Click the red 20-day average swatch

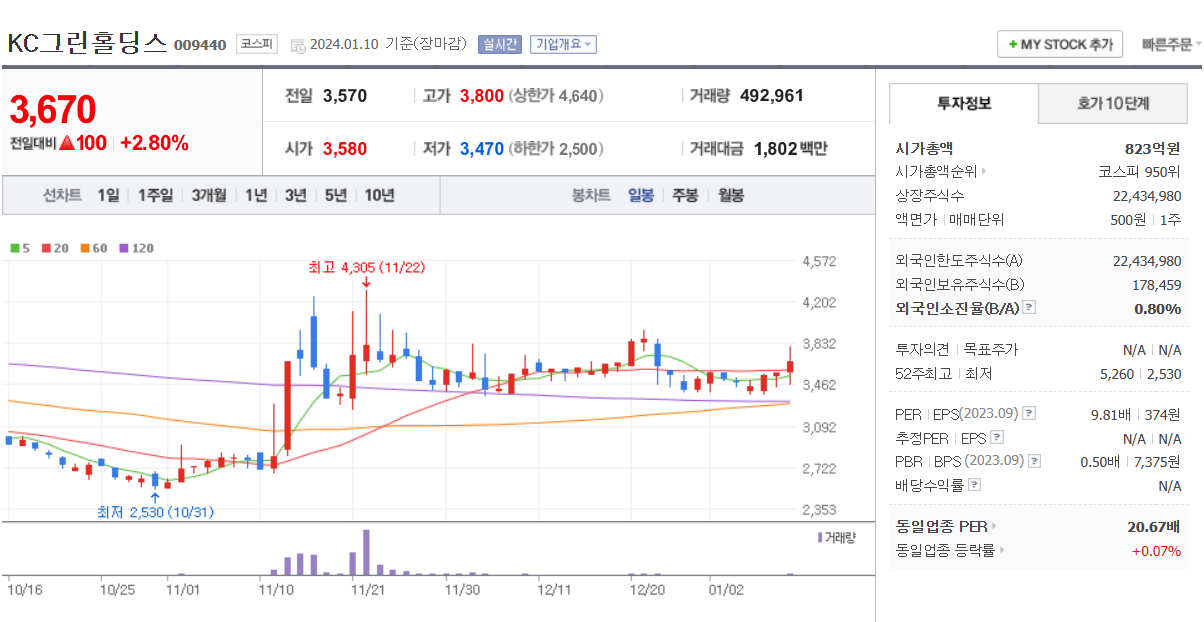(x=46, y=248)
